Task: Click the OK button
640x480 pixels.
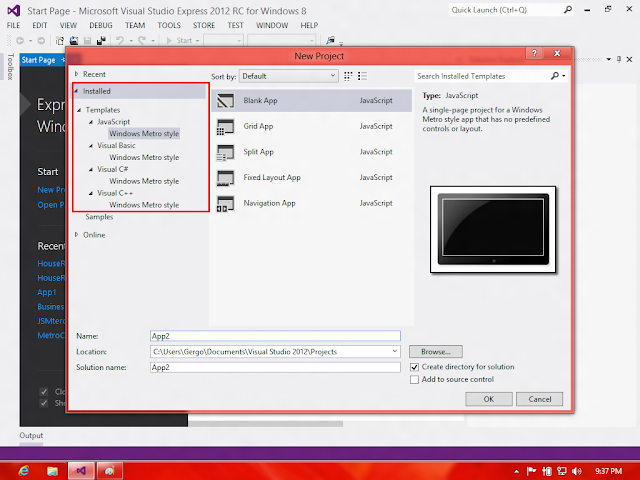Action: [x=489, y=399]
